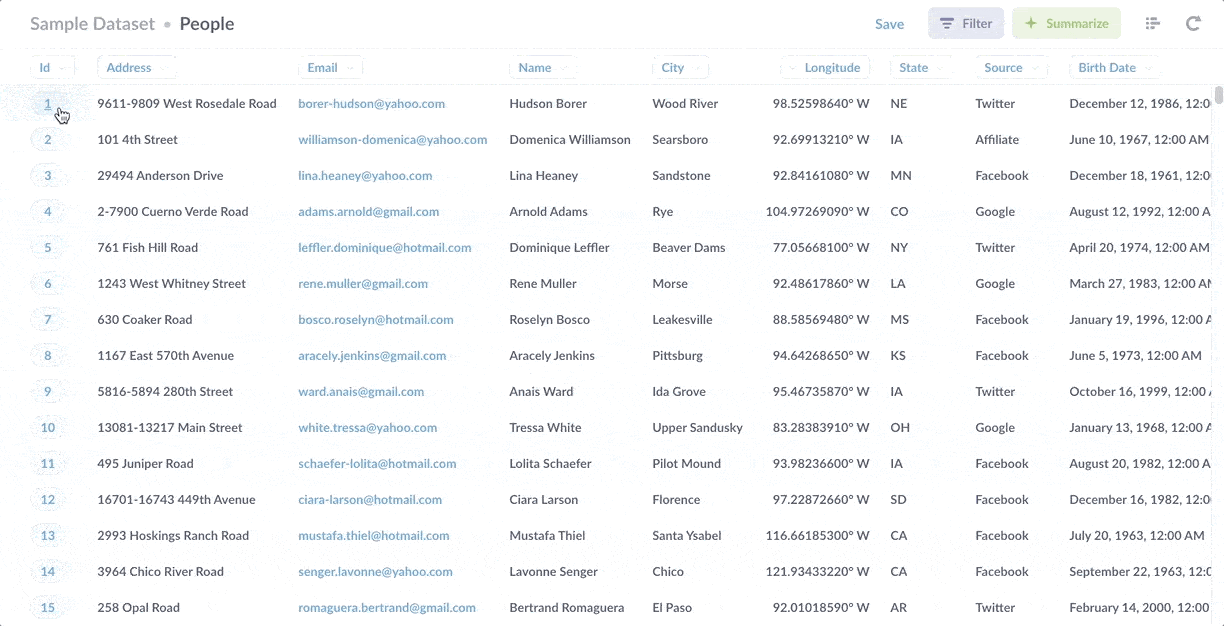Open the Source column header menu

1010,68
